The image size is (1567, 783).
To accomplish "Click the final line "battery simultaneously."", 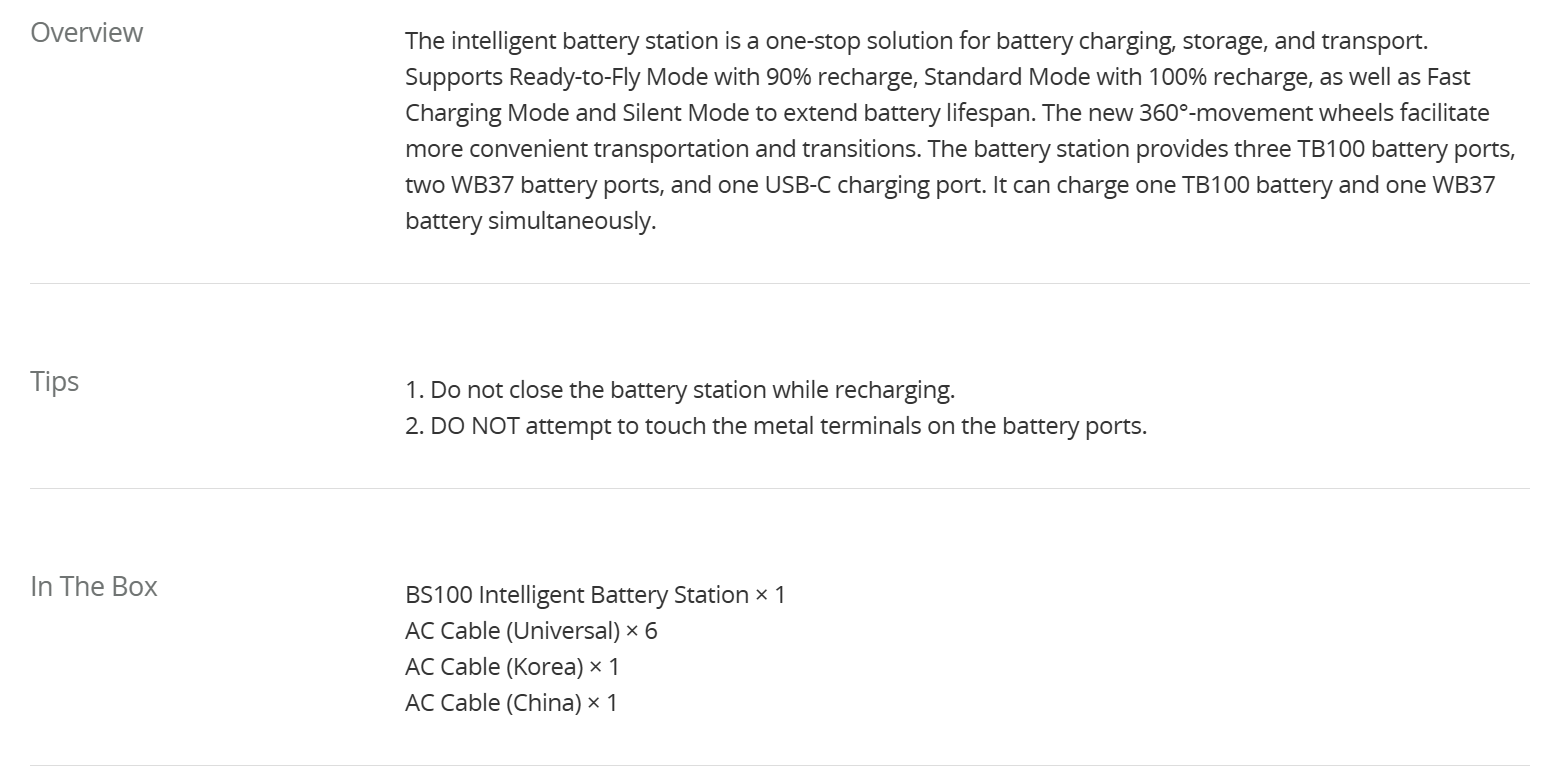I will (530, 221).
